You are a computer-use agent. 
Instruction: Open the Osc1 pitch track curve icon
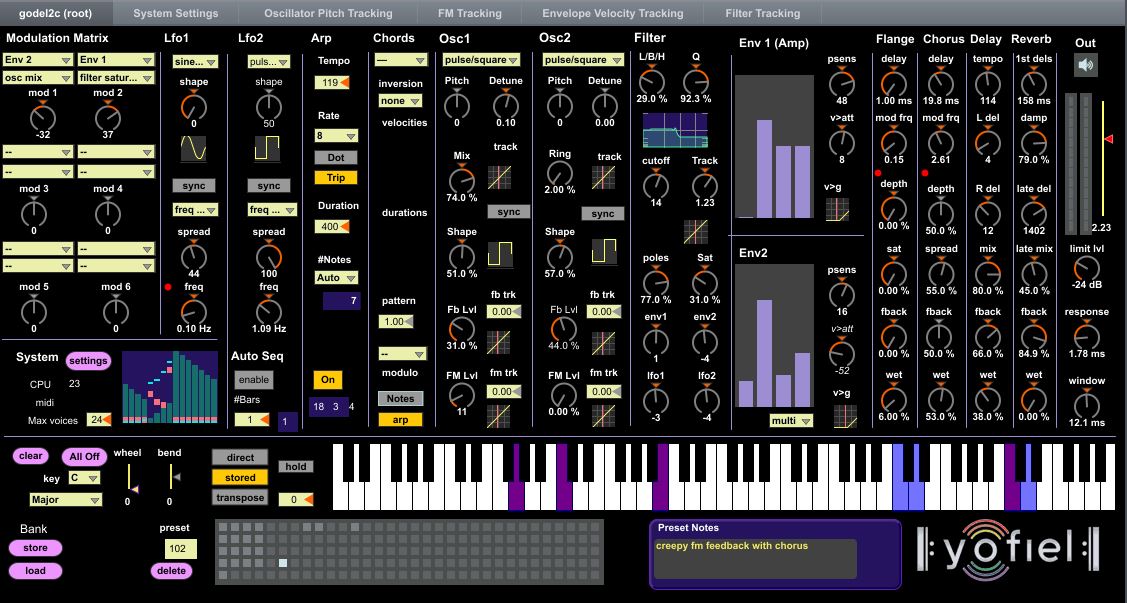[x=500, y=177]
